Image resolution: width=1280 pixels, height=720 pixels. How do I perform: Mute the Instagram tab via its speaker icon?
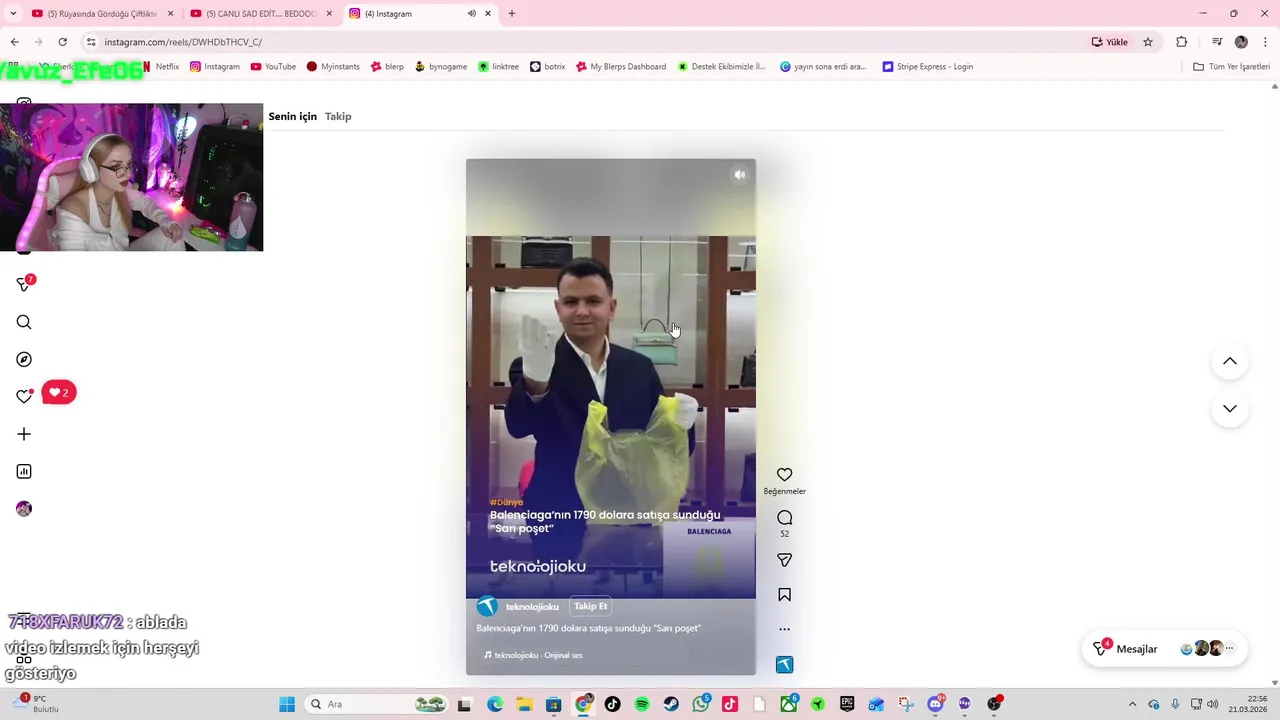[471, 14]
